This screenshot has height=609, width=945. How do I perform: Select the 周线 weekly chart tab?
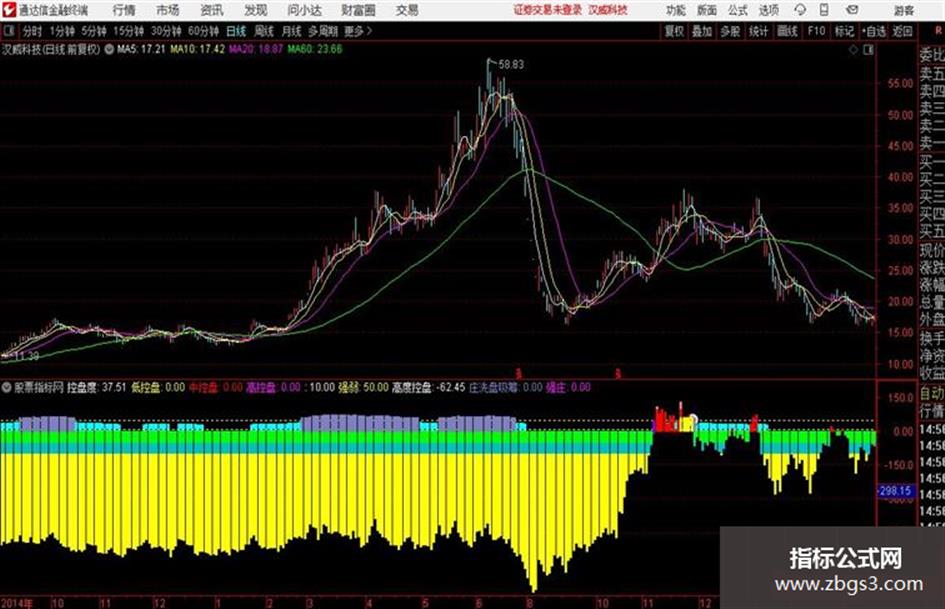point(264,31)
